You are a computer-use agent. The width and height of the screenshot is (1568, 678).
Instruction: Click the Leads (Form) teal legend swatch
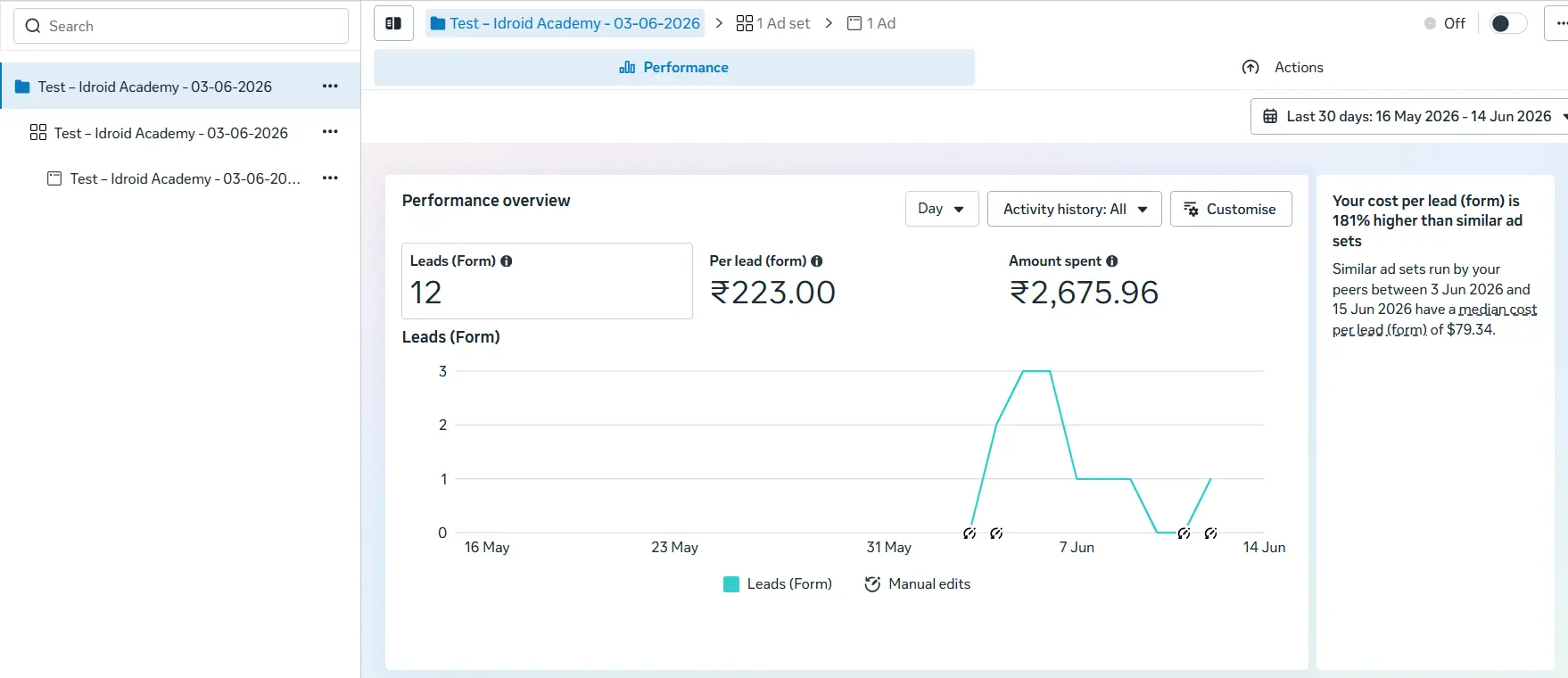(731, 584)
